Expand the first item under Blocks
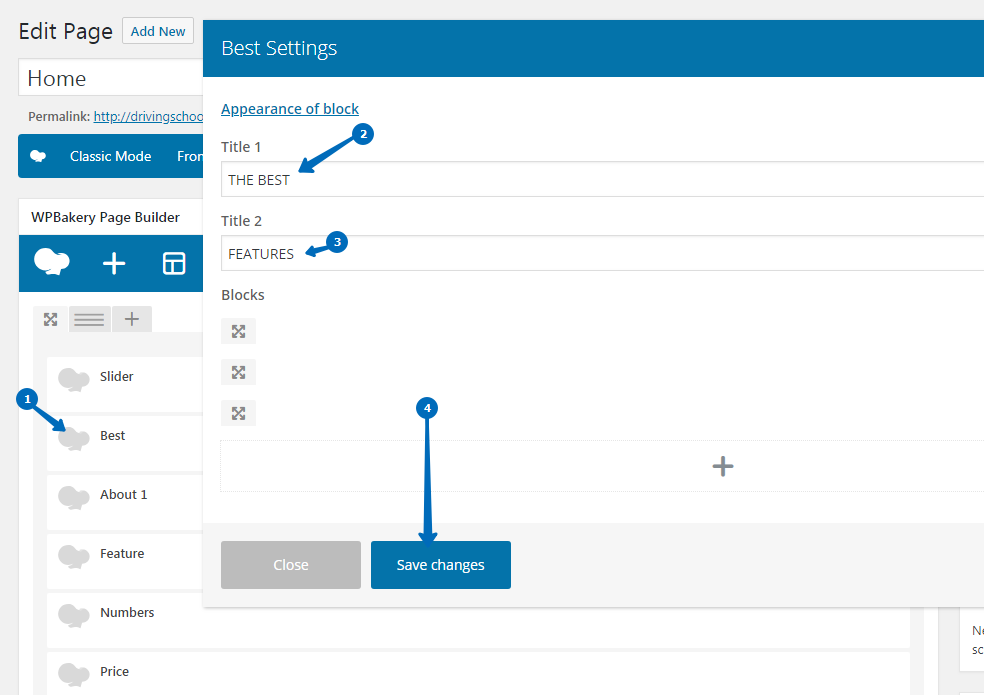This screenshot has height=695, width=984. tap(238, 331)
